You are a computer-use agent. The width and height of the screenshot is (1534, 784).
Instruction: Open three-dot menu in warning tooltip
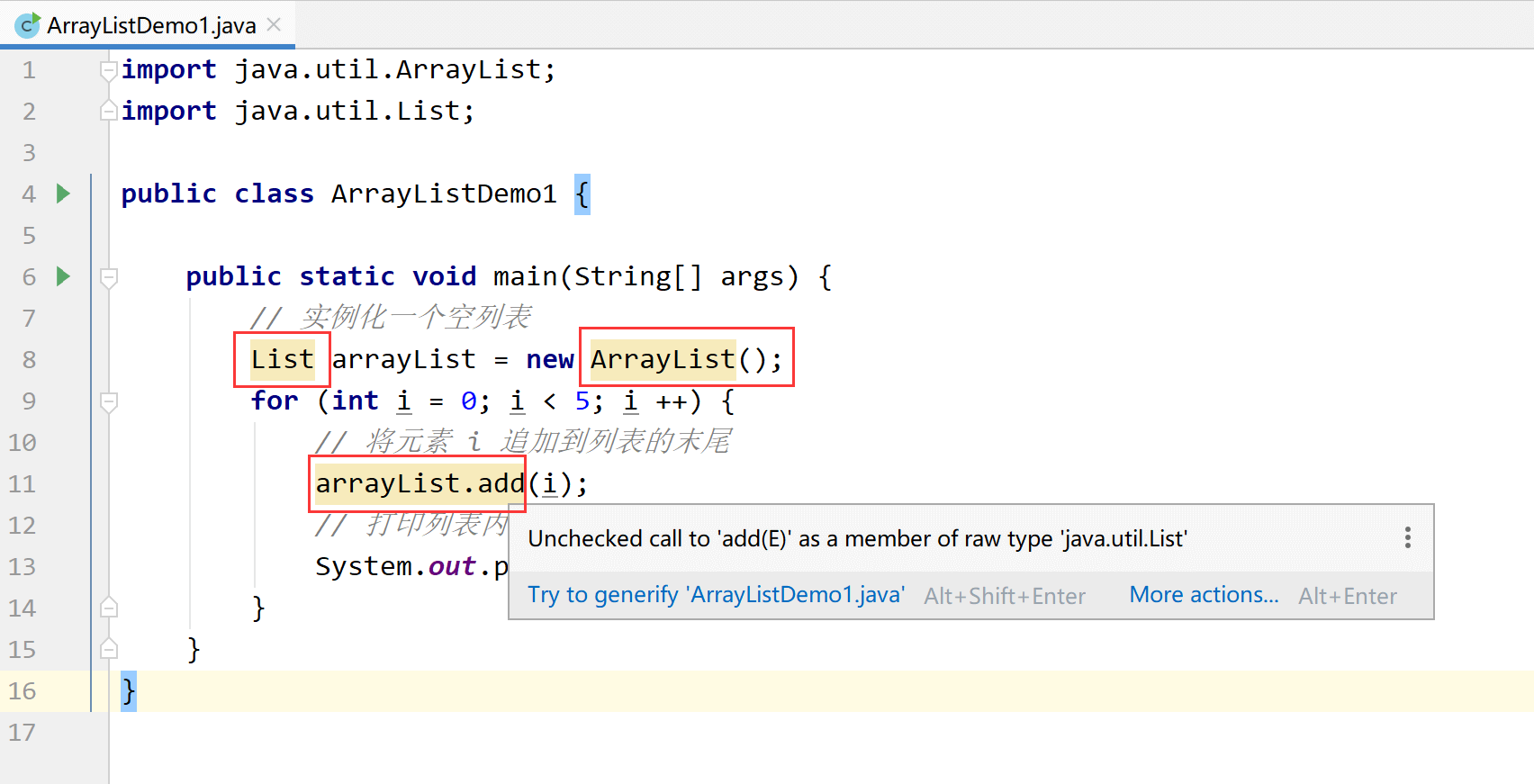(x=1407, y=538)
